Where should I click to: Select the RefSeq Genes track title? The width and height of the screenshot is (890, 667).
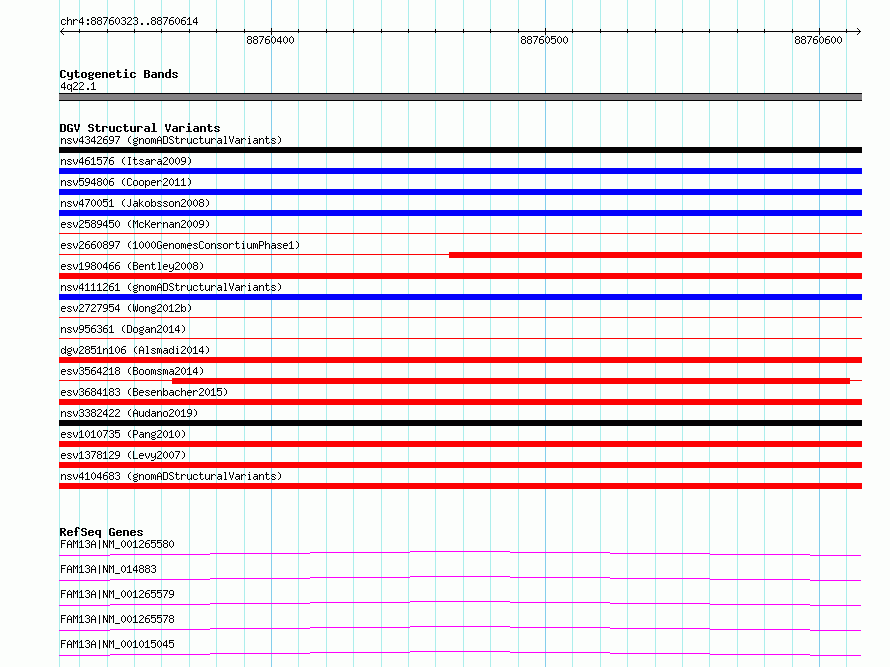101,532
